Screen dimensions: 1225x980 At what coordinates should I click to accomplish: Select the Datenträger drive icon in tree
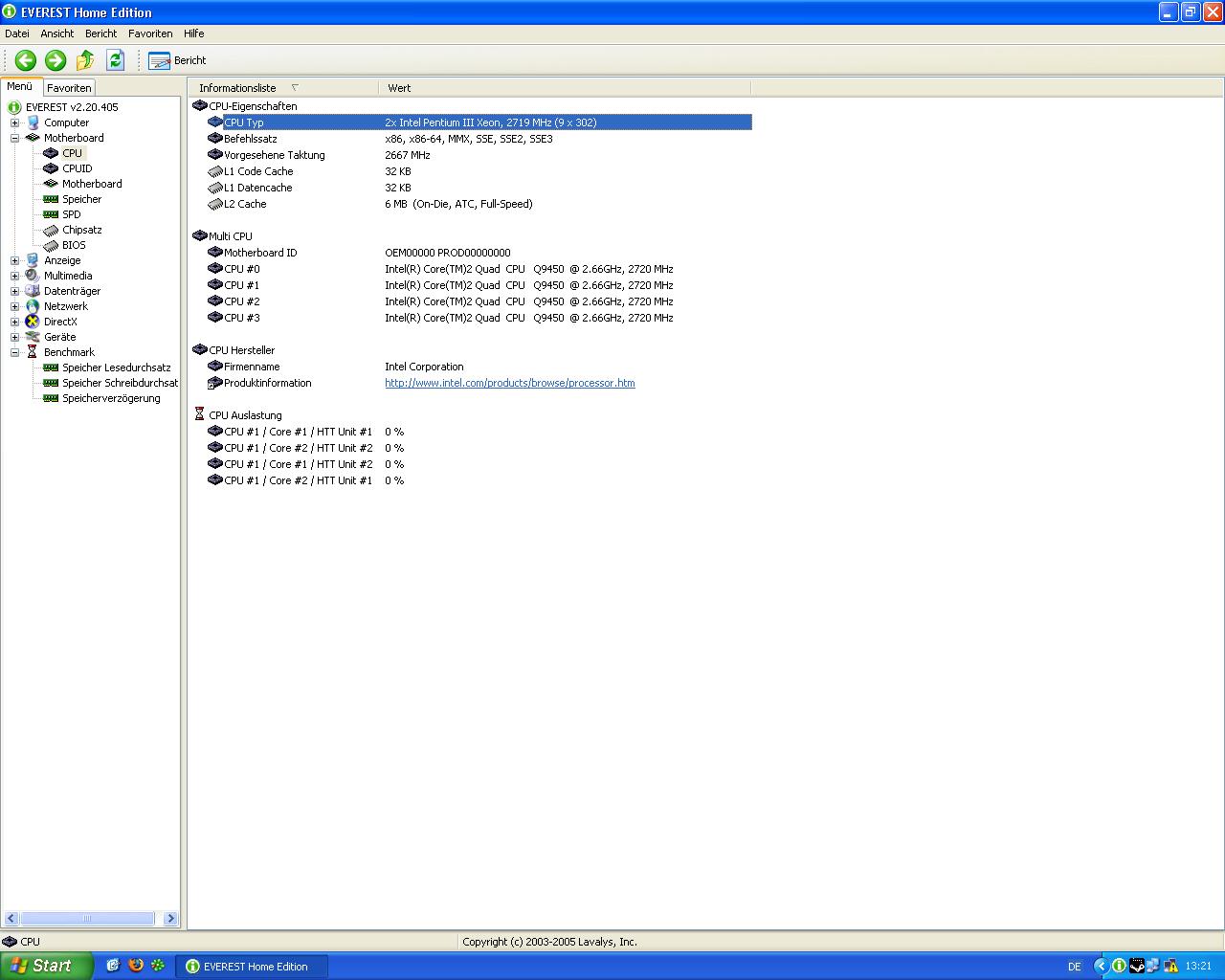[33, 291]
